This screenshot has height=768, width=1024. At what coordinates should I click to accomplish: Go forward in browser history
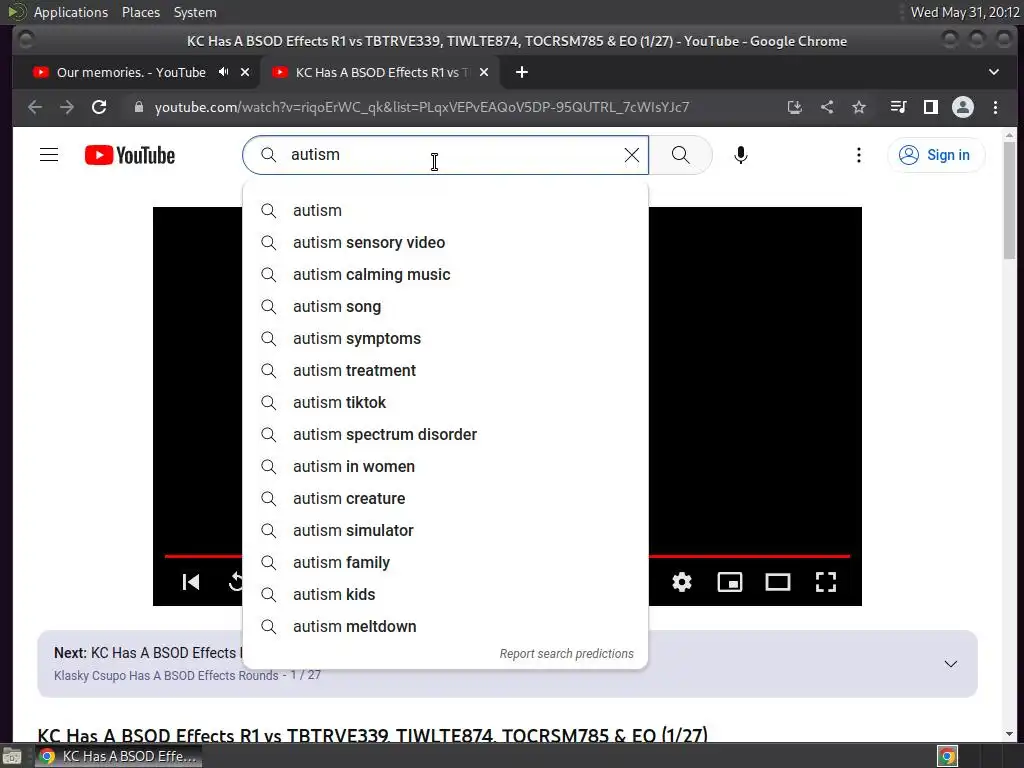click(67, 107)
